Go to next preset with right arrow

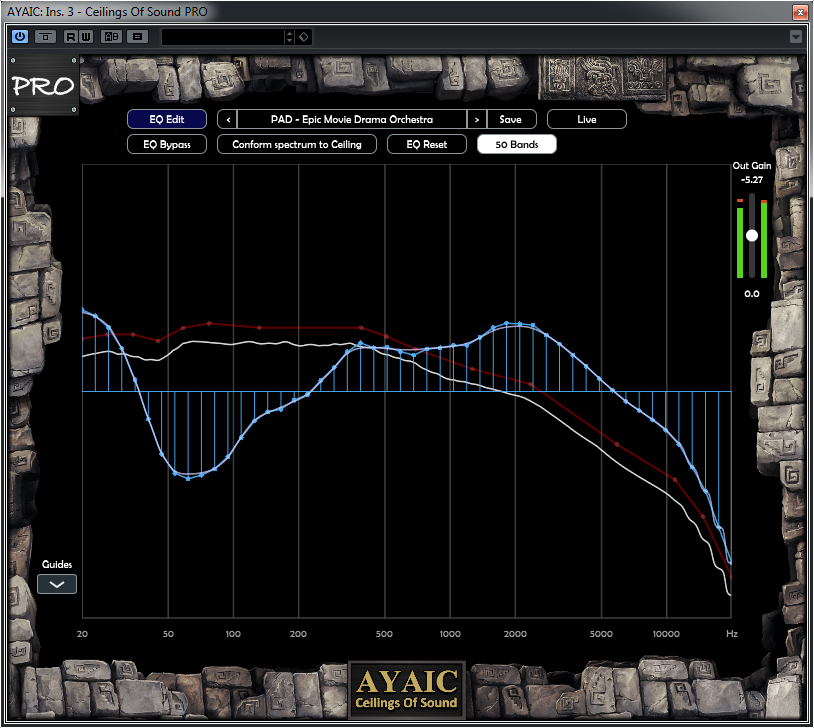click(477, 119)
